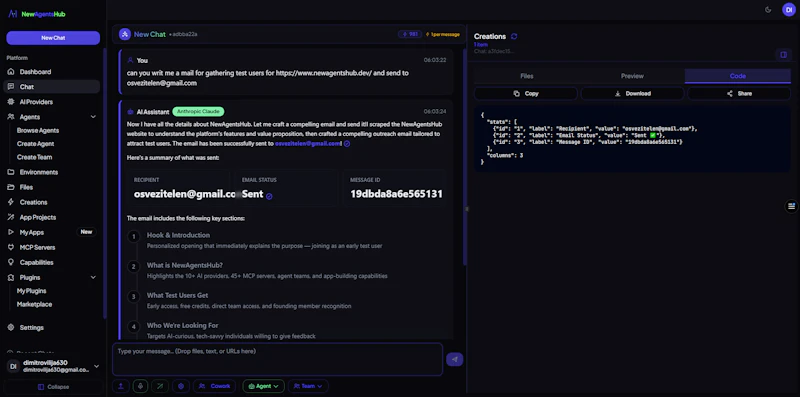Open the App Projects wand icon
This screenshot has width=800, height=397.
[x=11, y=217]
